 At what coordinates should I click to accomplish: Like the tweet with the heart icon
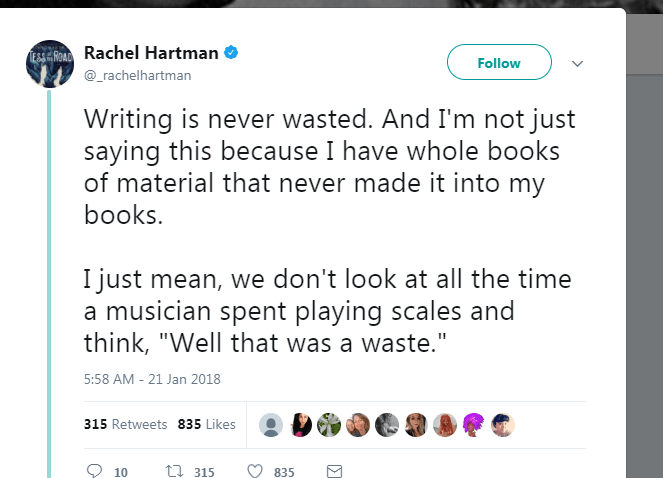point(254,471)
